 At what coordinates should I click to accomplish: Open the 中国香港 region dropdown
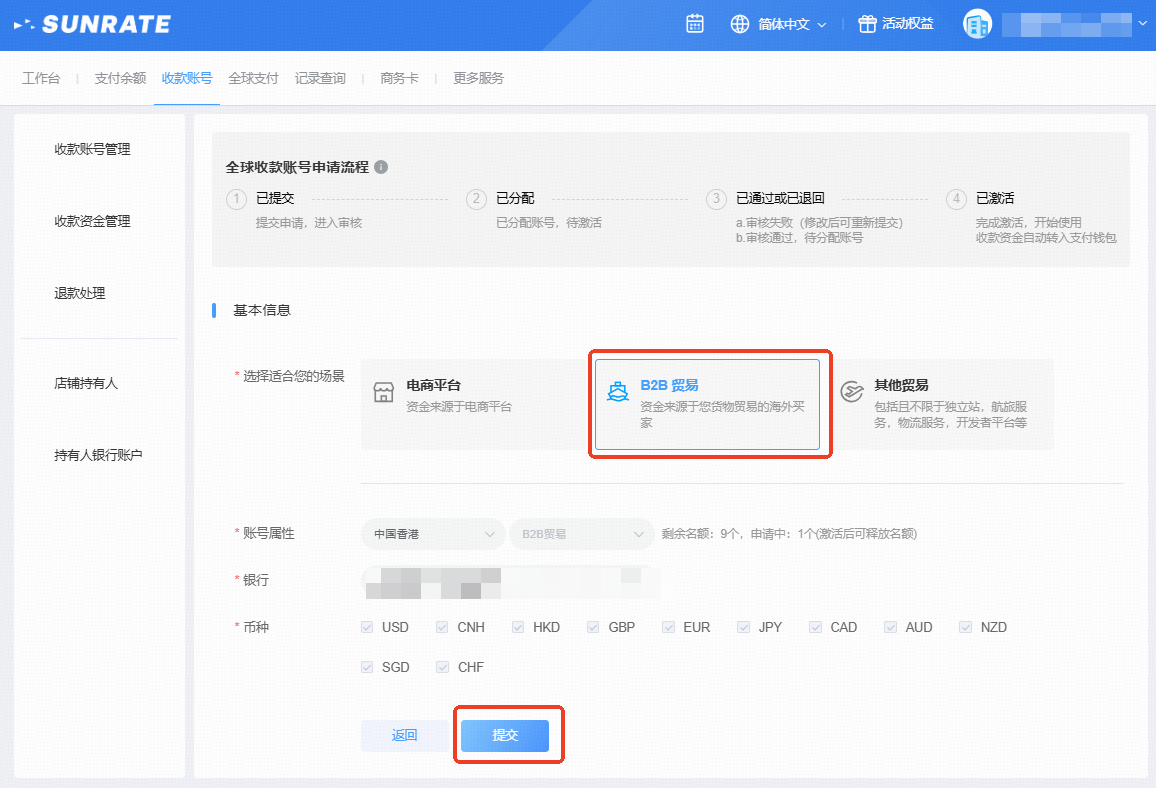(x=433, y=535)
